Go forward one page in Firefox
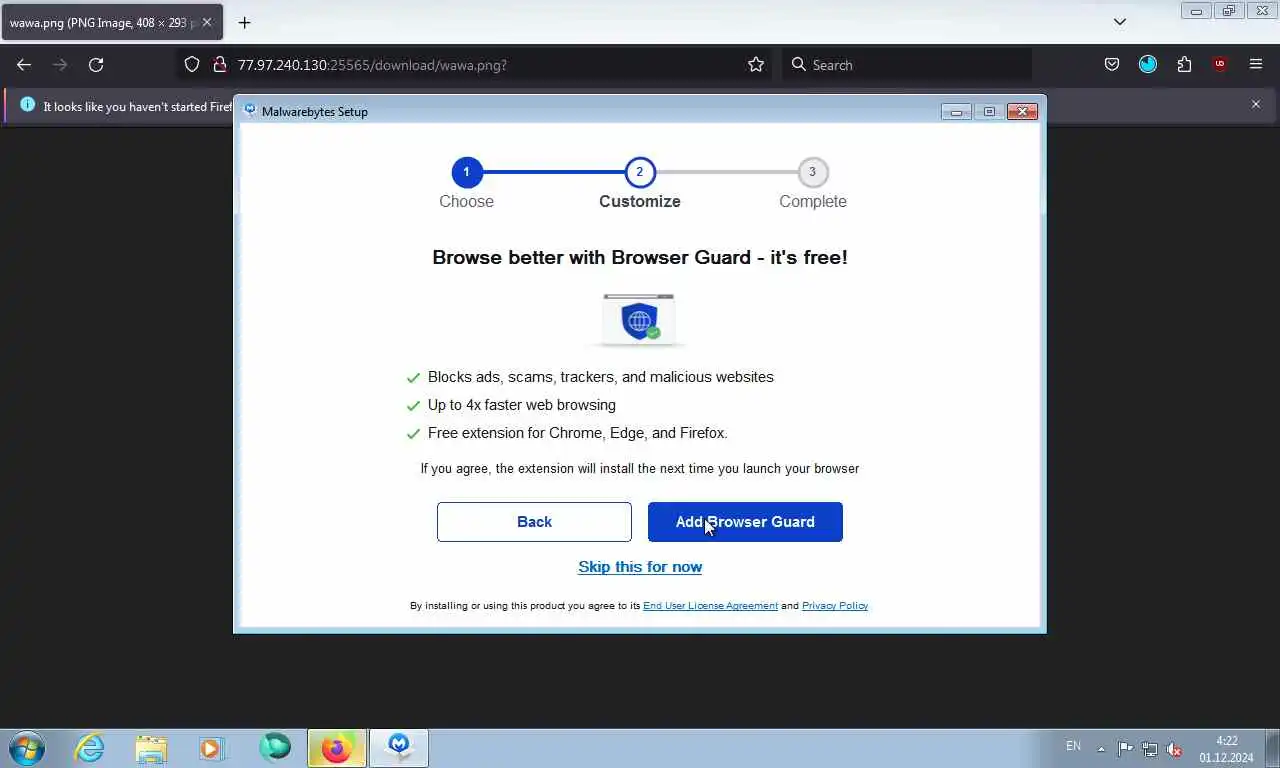The height and width of the screenshot is (768, 1280). (x=60, y=65)
